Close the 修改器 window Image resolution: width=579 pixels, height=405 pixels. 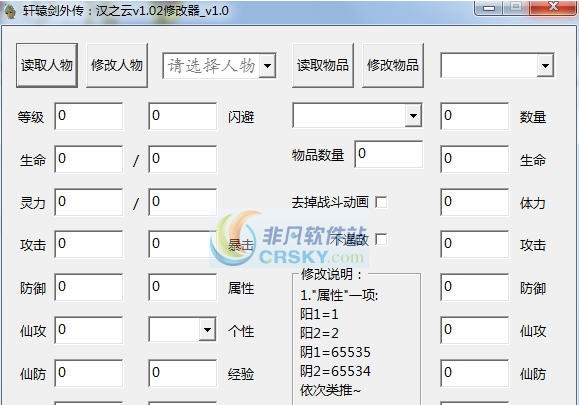pos(553,7)
